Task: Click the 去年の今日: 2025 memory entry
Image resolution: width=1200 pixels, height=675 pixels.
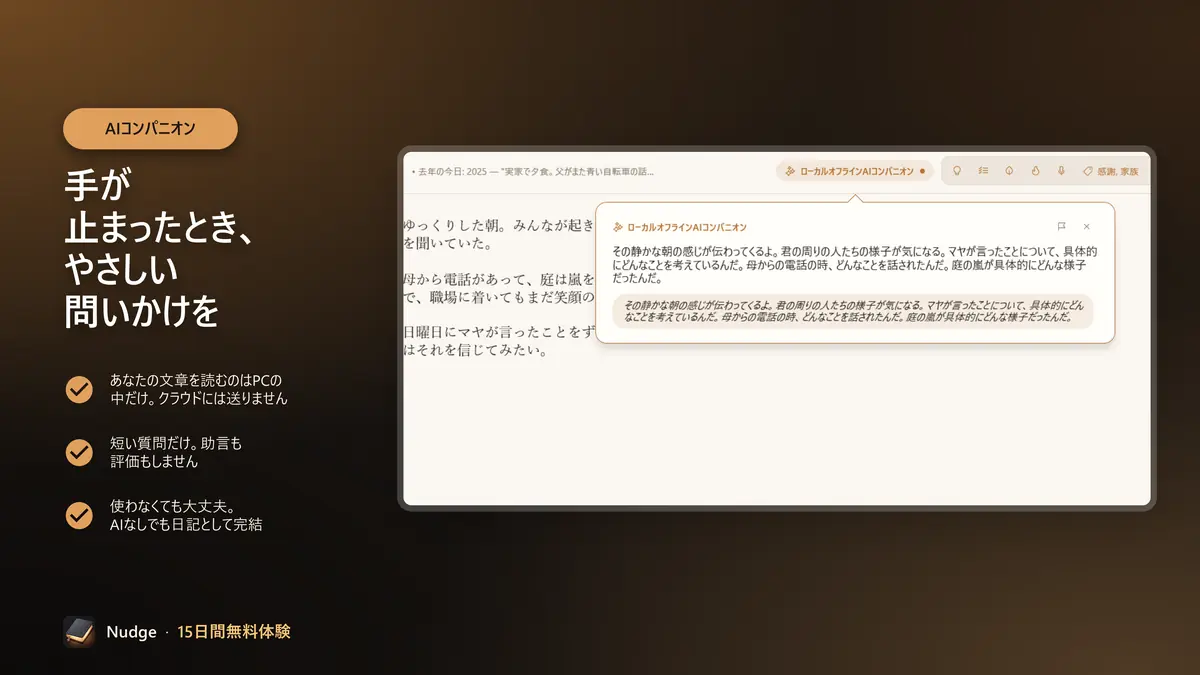Action: (533, 172)
